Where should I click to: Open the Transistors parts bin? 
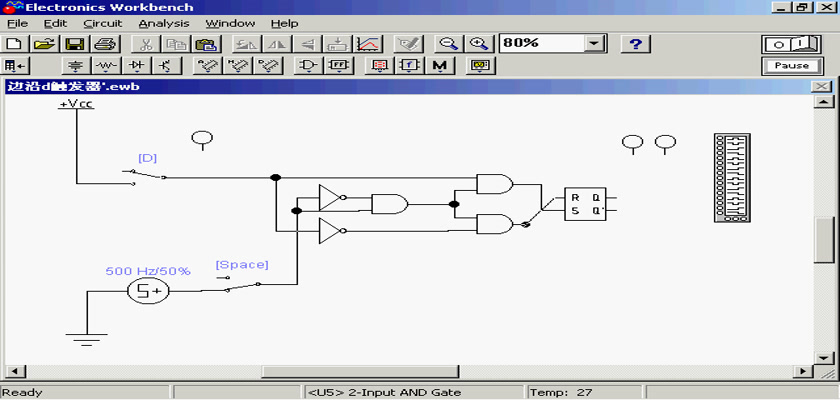pyautogui.click(x=167, y=66)
